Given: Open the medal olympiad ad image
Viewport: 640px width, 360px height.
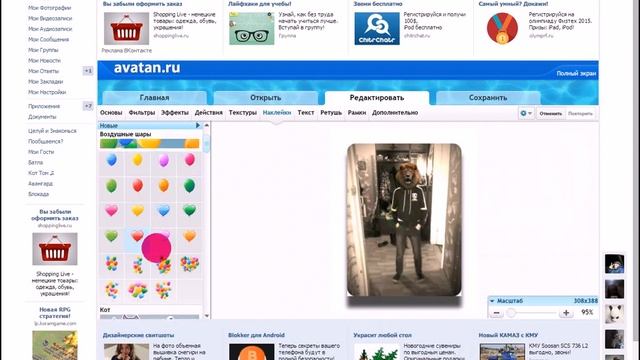Looking at the screenshot, I should click(502, 28).
